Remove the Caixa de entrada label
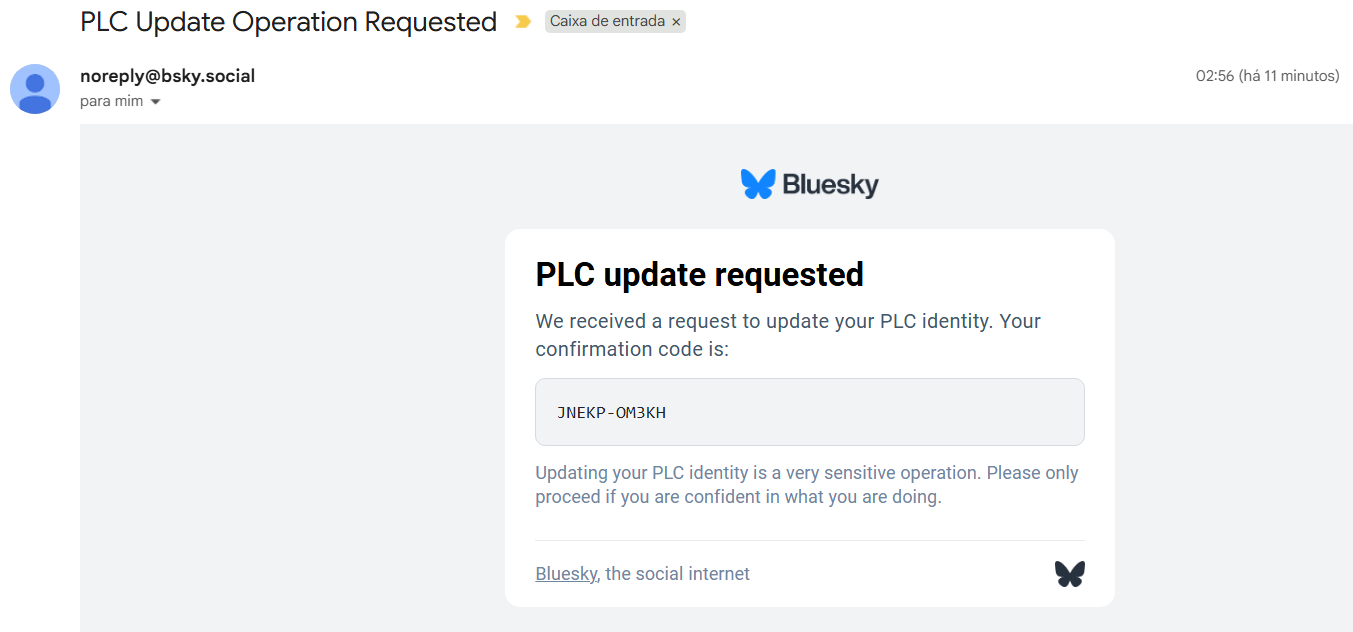Viewport: 1353px width, 632px height. (x=676, y=22)
